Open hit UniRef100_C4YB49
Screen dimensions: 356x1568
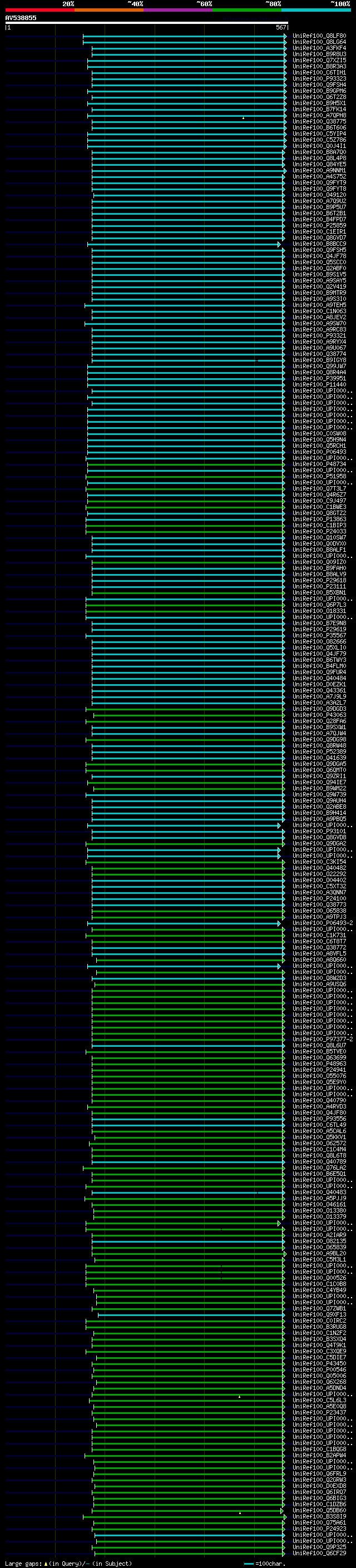tap(319, 1290)
